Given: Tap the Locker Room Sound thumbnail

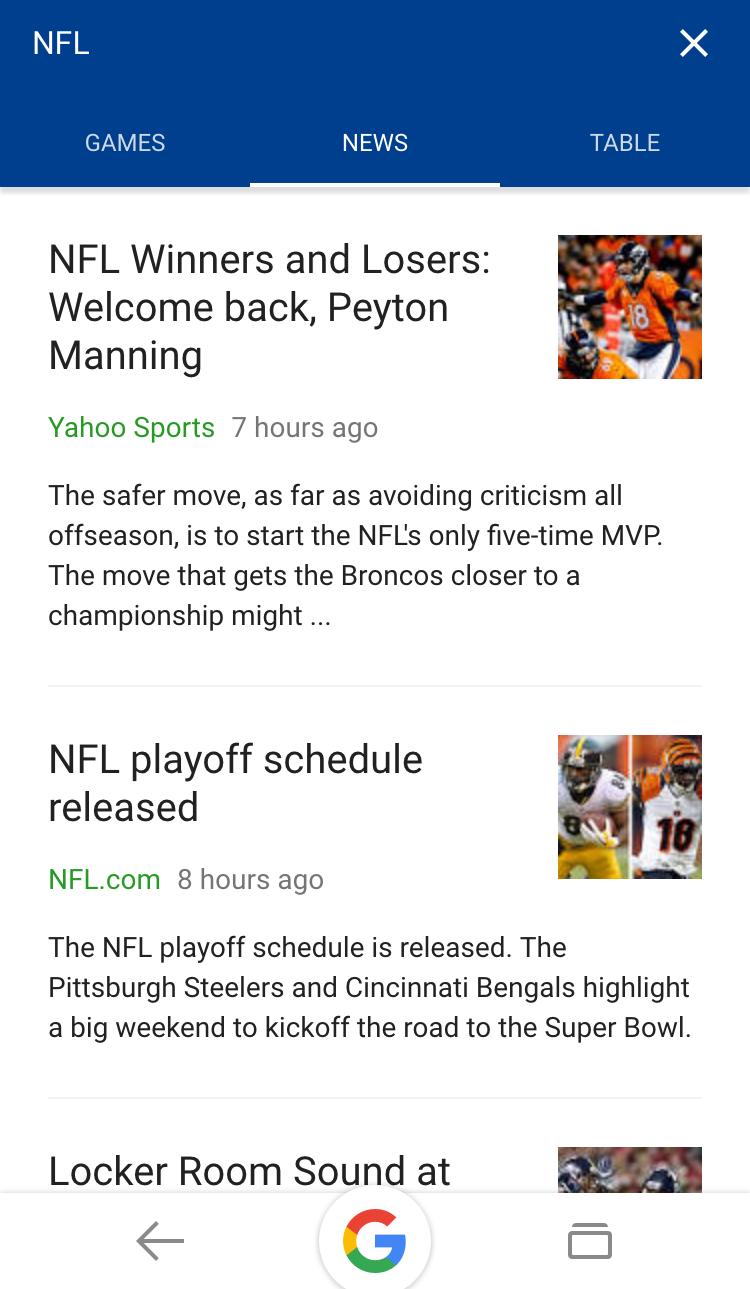Looking at the screenshot, I should point(629,1170).
